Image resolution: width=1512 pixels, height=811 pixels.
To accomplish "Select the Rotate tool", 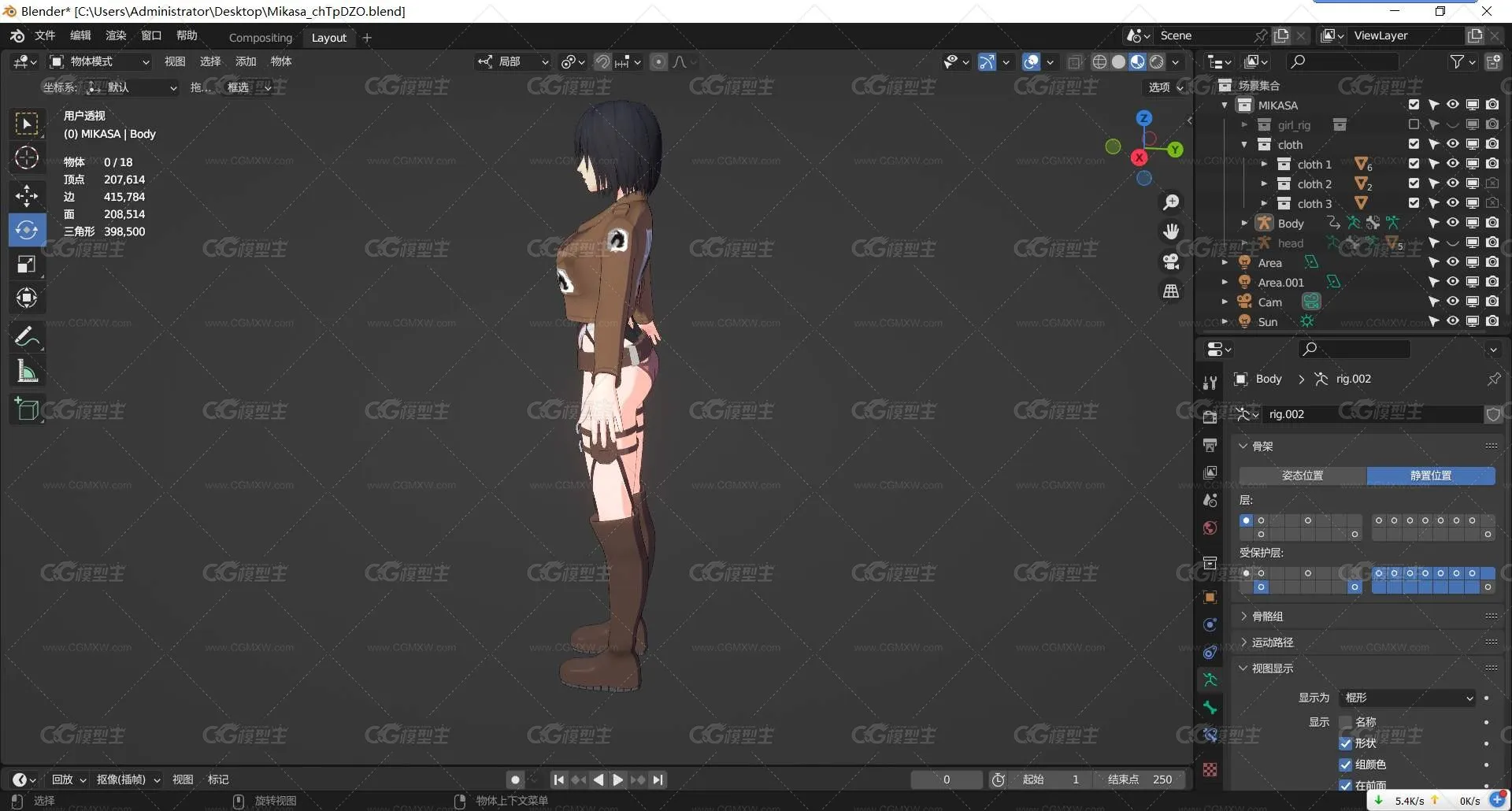I will click(27, 230).
